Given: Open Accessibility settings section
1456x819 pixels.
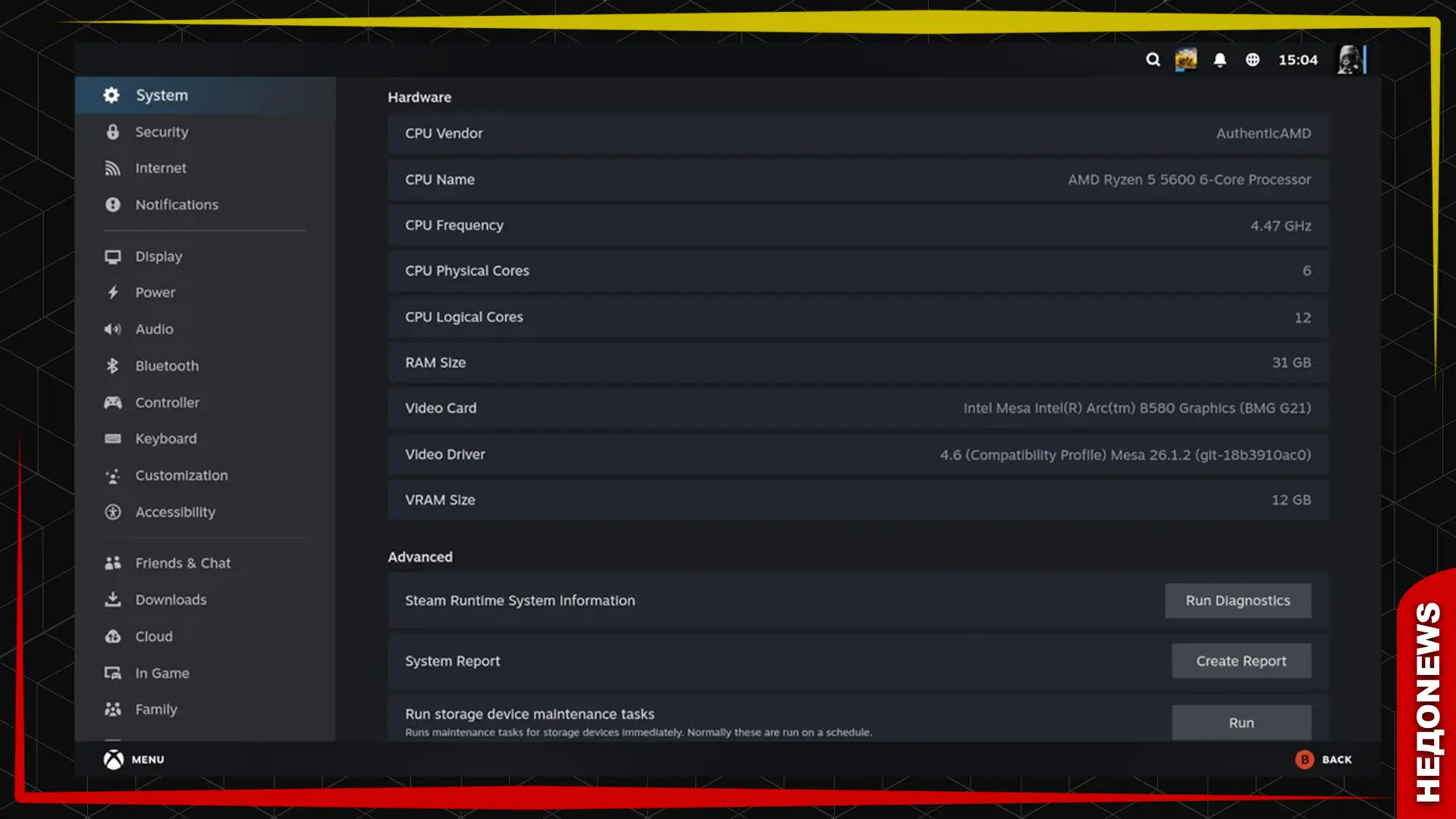Looking at the screenshot, I should pos(205,513).
